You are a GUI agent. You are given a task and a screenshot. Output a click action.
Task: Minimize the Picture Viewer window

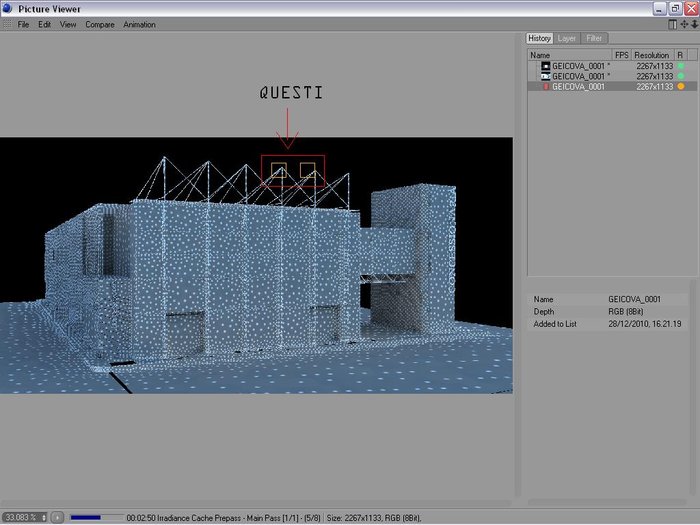pos(660,8)
